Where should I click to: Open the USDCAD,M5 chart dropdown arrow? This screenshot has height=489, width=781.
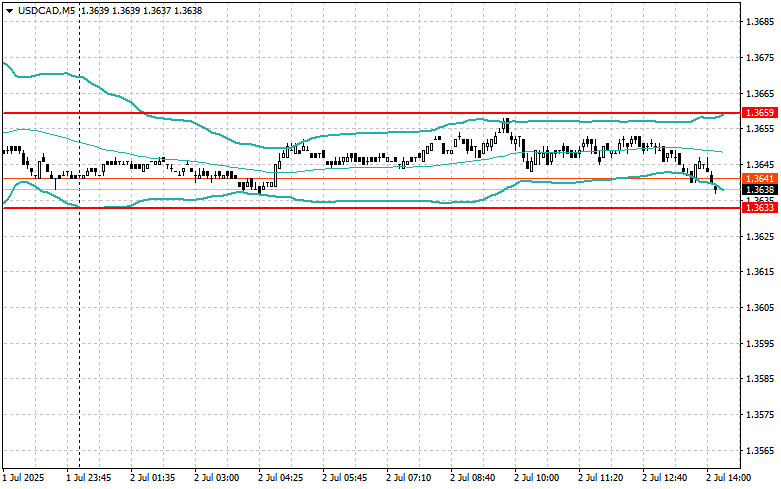tap(9, 11)
